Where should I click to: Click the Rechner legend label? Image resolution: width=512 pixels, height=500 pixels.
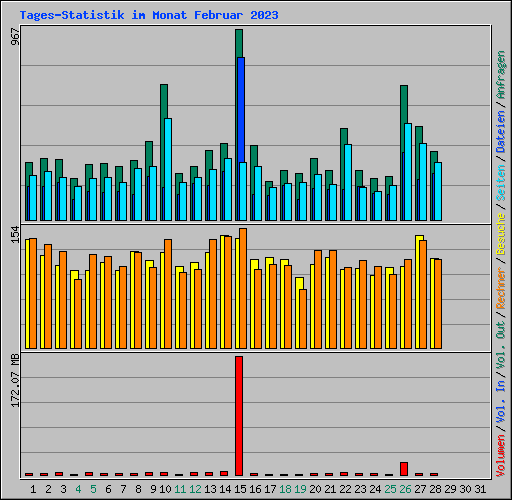point(501,288)
